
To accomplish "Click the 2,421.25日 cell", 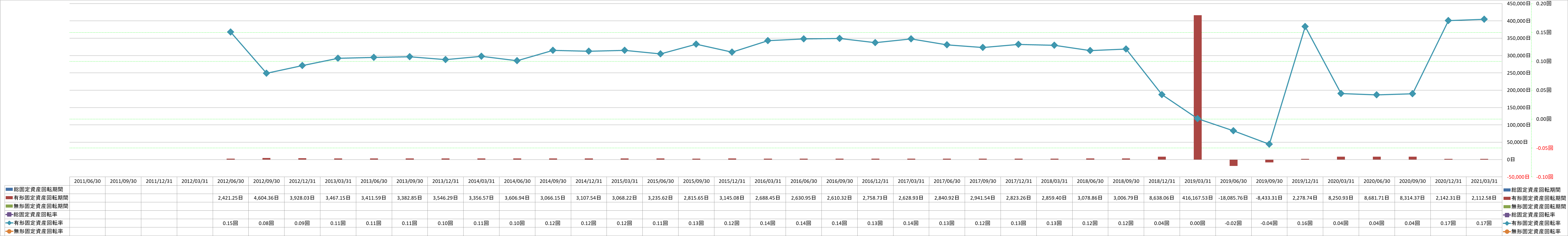I will click(x=231, y=198).
